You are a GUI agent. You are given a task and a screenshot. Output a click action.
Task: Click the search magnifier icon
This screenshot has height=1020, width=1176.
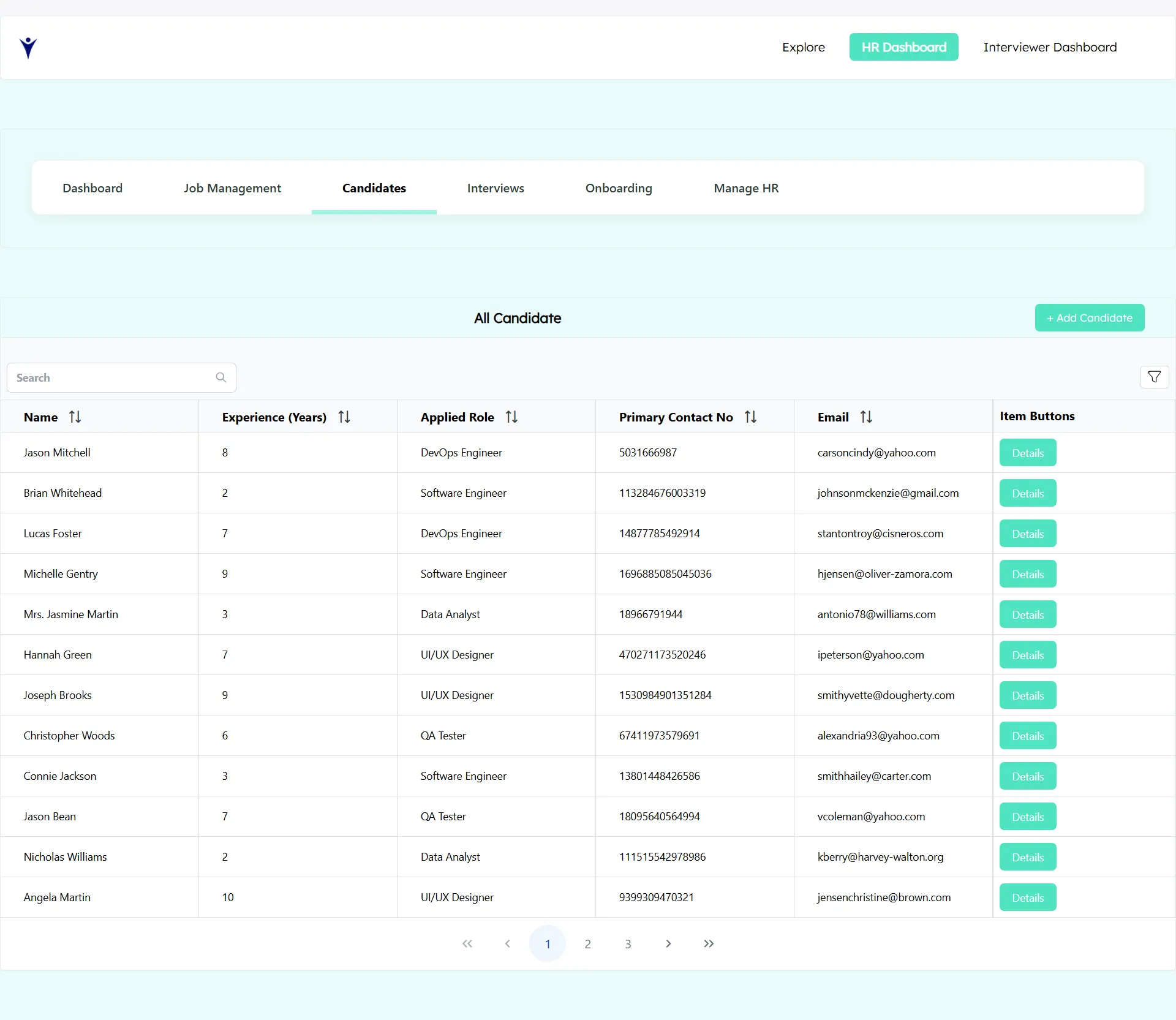[221, 377]
